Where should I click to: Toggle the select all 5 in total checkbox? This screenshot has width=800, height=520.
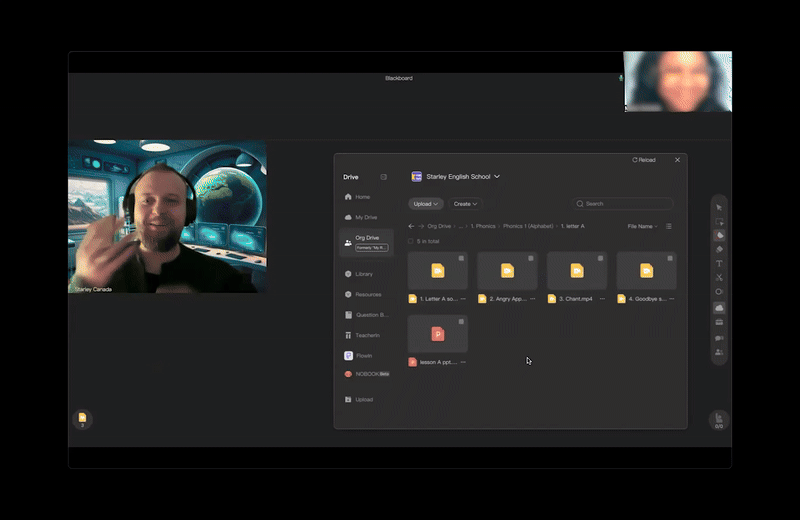coord(410,241)
